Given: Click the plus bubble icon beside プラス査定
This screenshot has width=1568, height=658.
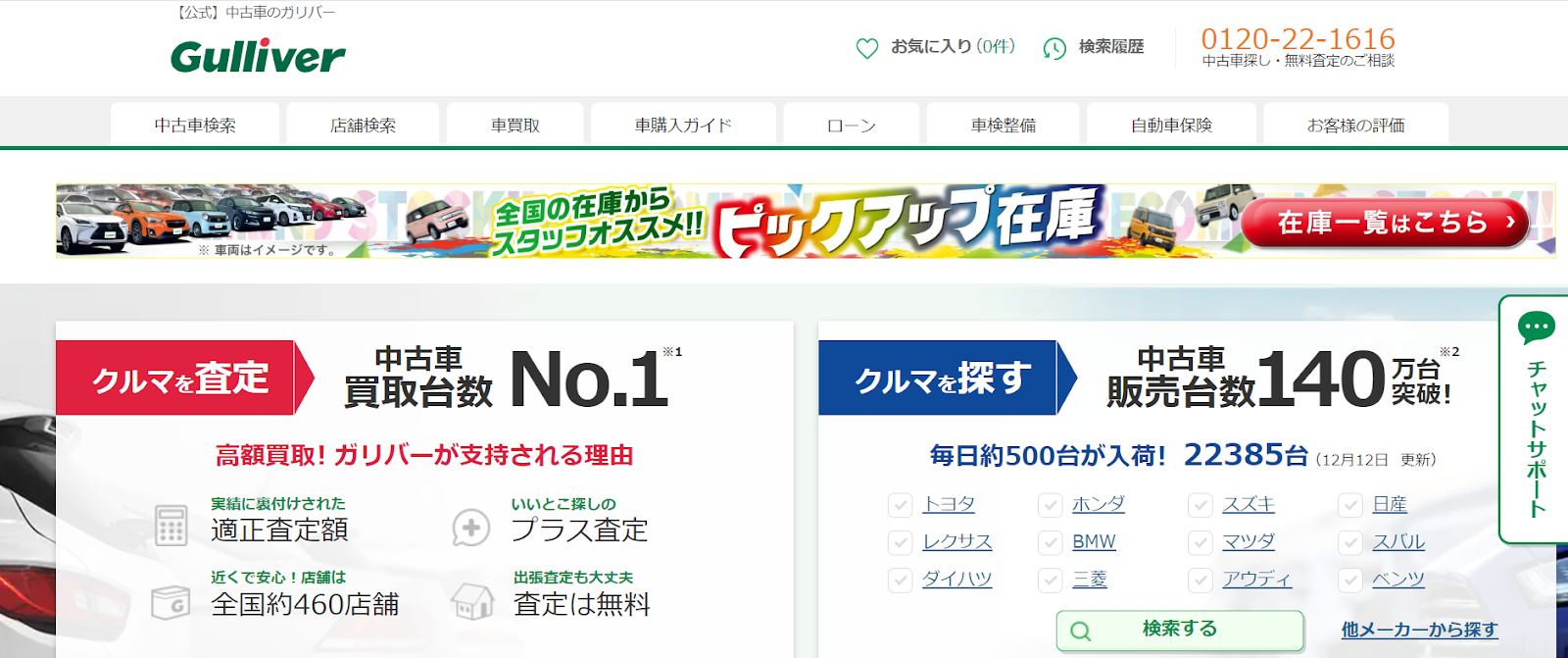Looking at the screenshot, I should 470,528.
